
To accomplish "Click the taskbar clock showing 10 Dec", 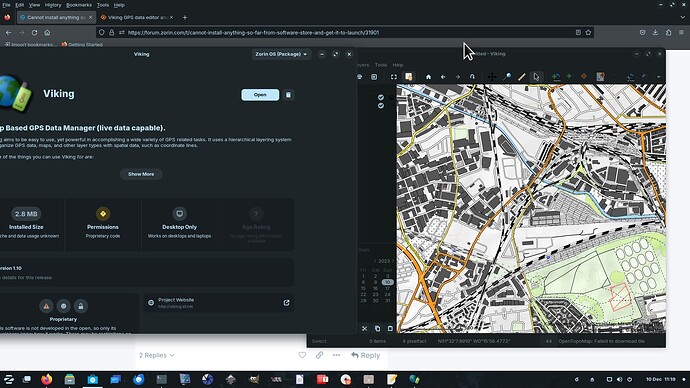I will tap(660, 379).
